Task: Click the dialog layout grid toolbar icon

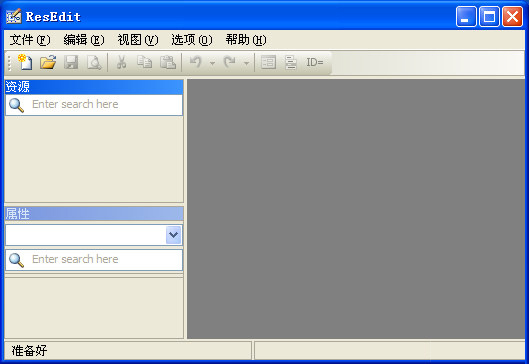Action: pos(269,62)
